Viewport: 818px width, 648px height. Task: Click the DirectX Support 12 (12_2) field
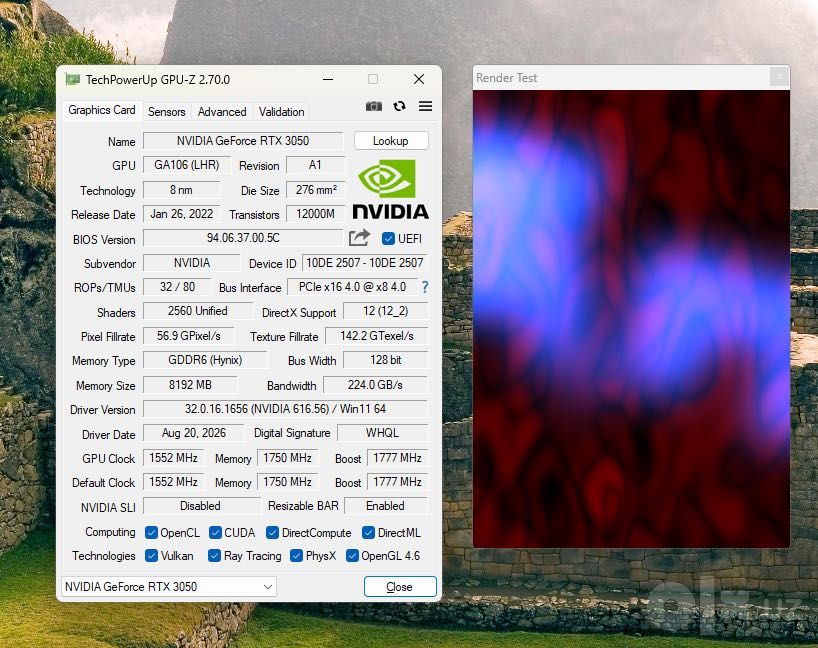click(x=386, y=311)
